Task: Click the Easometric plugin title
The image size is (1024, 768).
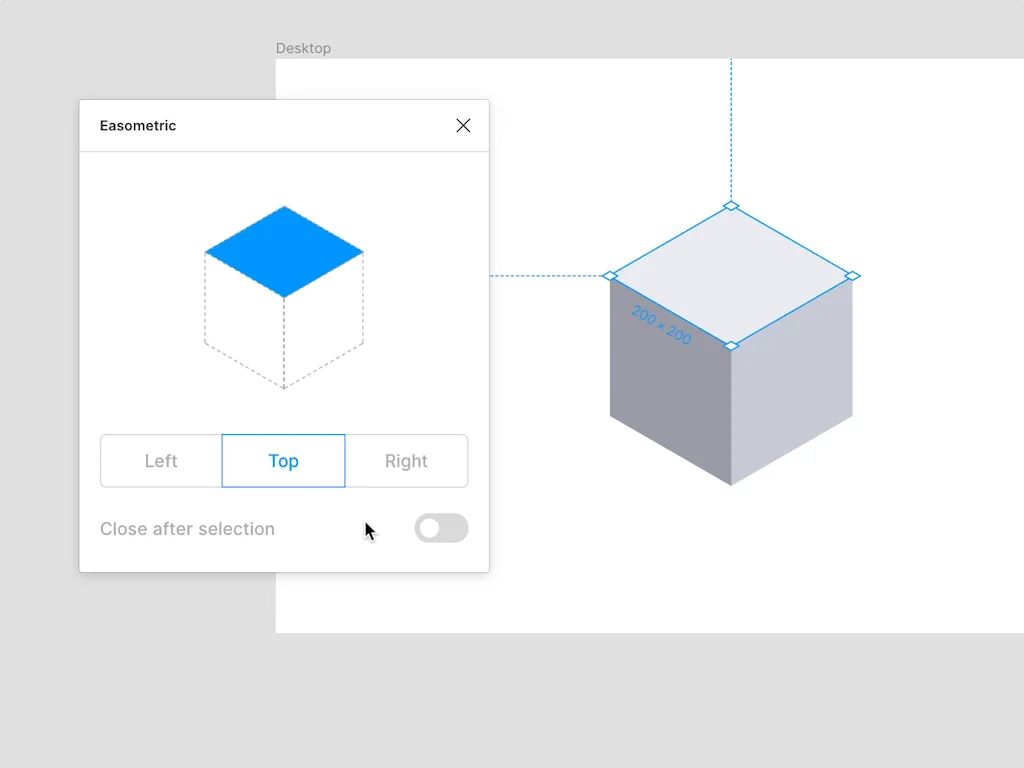Action: click(137, 125)
